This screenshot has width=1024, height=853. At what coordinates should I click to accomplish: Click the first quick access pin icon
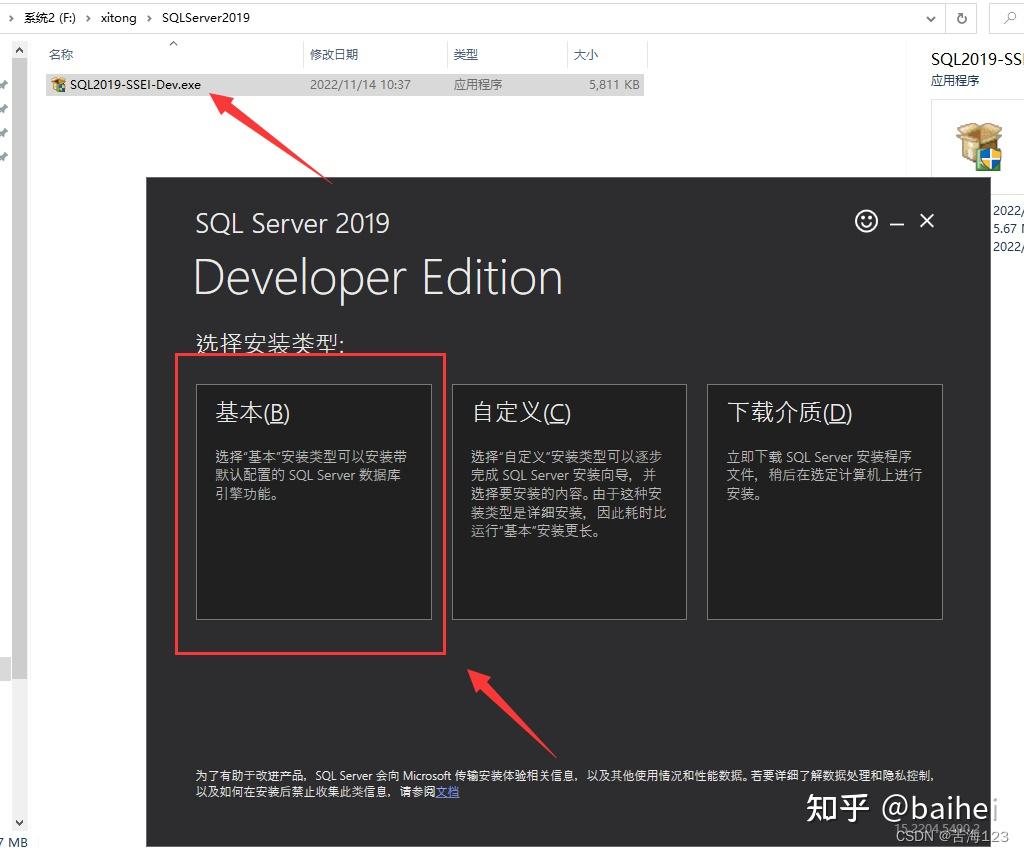(5, 84)
